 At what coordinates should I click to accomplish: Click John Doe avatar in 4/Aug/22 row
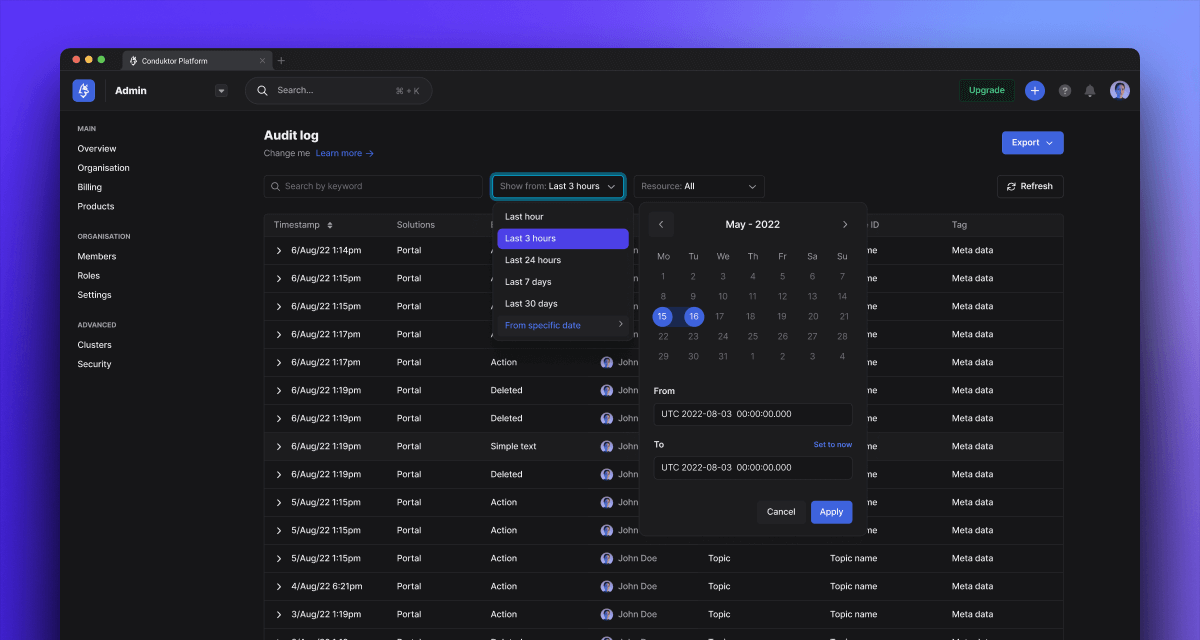coord(607,587)
